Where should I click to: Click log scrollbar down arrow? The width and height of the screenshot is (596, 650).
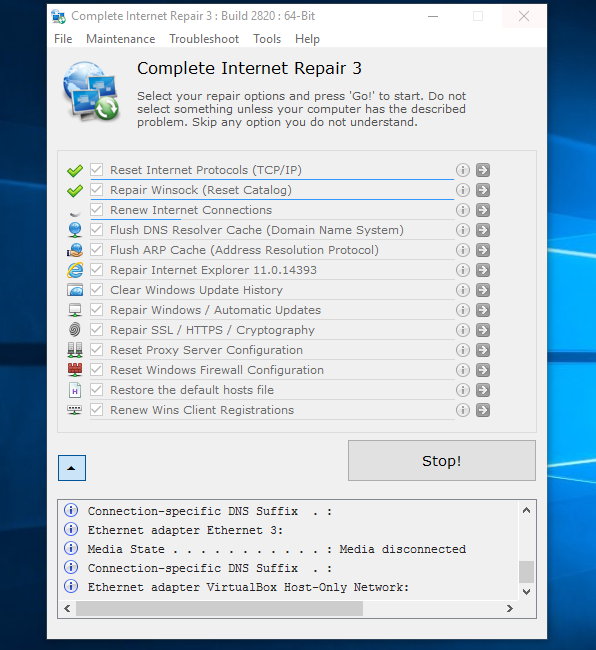pos(526,592)
